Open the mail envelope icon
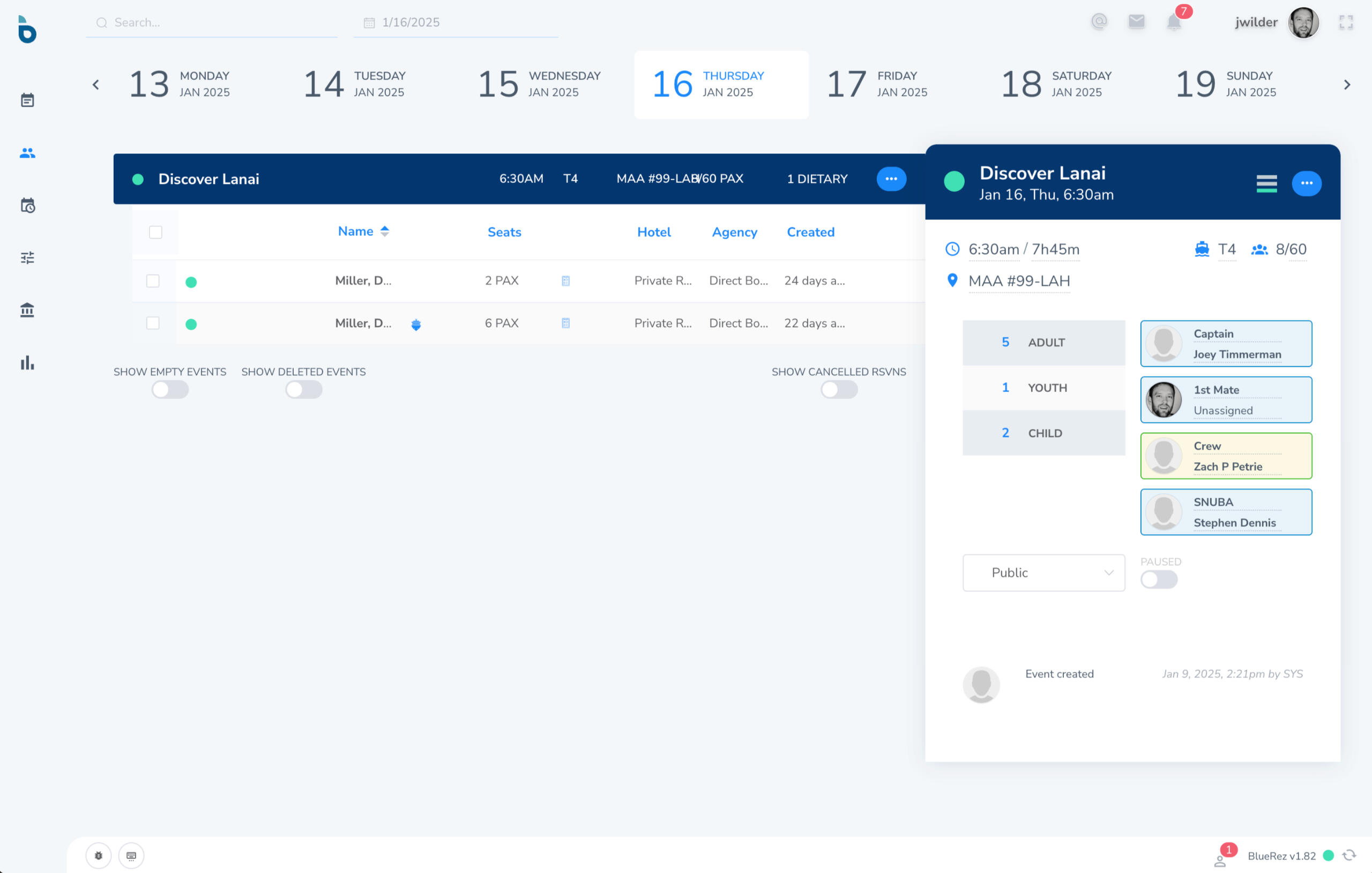 [x=1136, y=21]
